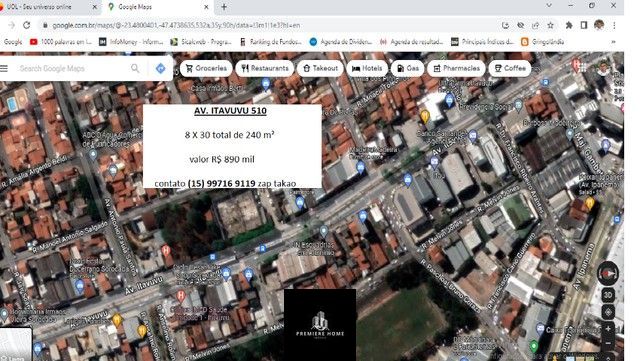Click the JN Esquadrias map pin
This screenshot has width=640, height=361.
[324, 232]
